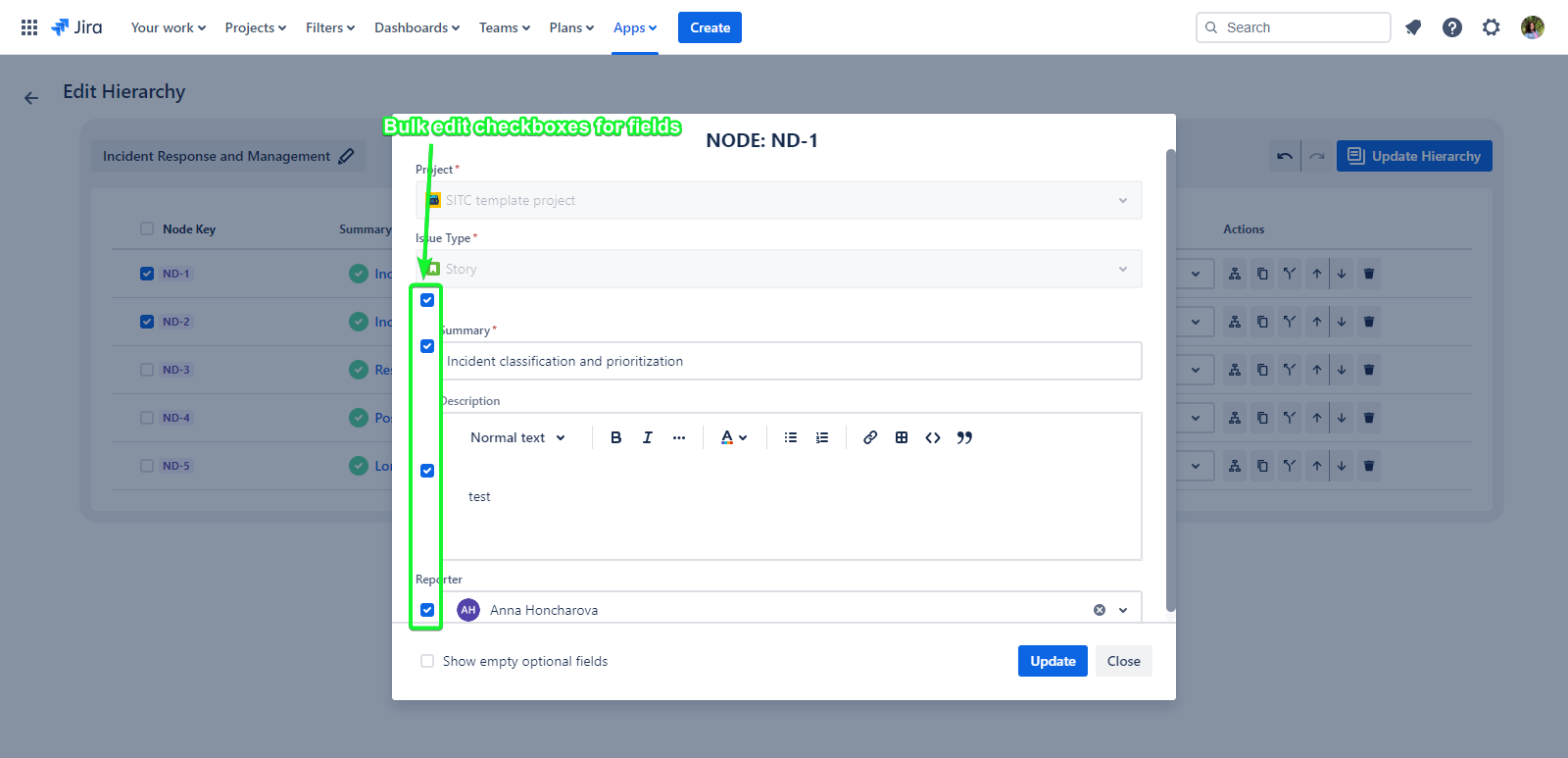Click into the Summary text field
Screen dimensions: 1568x758
(x=789, y=361)
